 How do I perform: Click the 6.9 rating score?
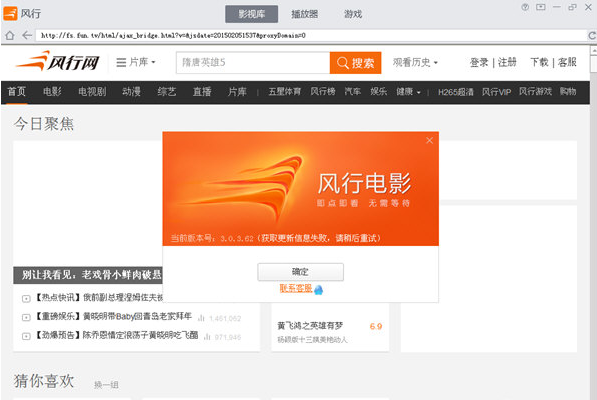tap(376, 327)
